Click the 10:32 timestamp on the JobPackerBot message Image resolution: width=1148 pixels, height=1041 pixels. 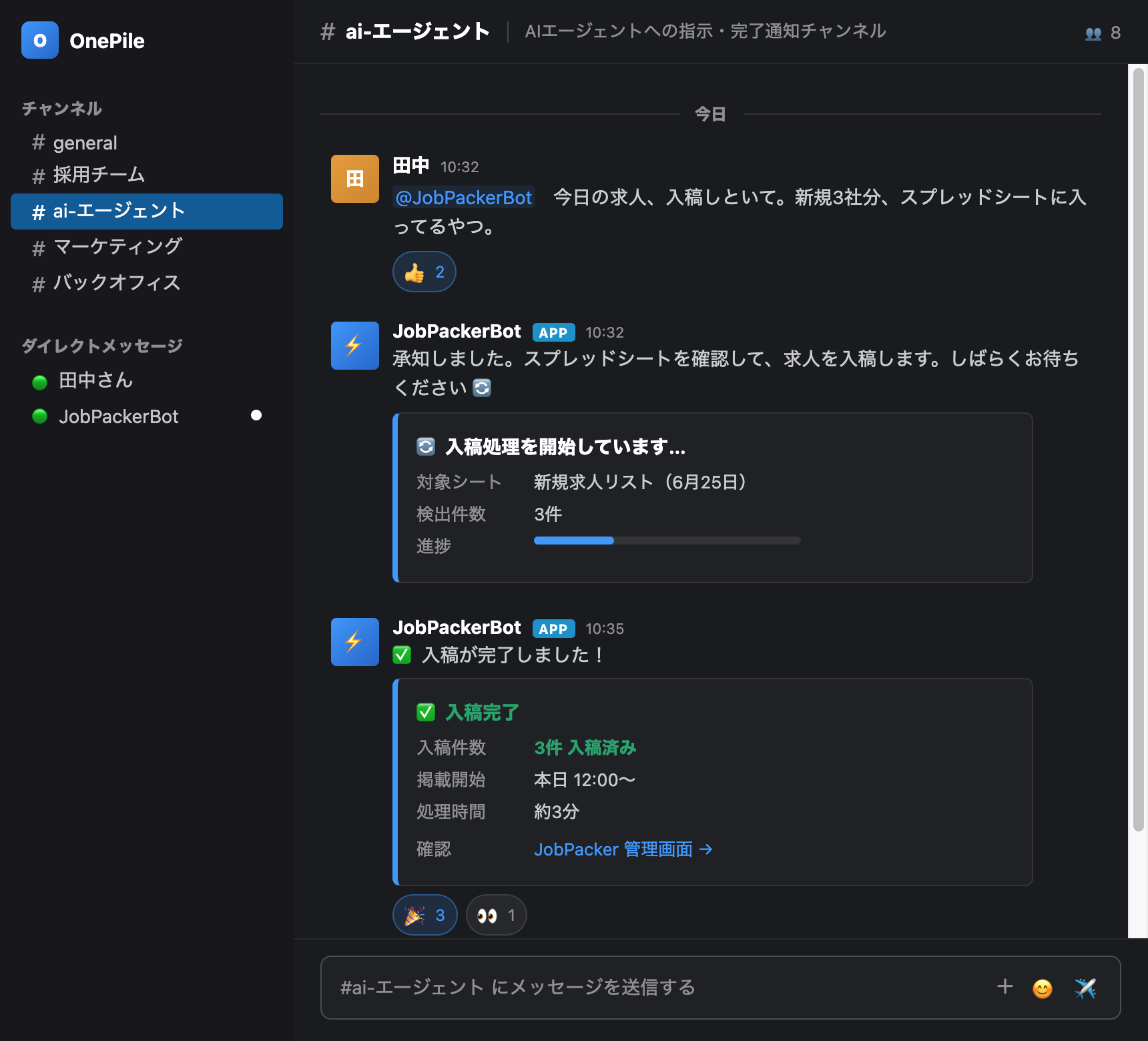click(605, 332)
